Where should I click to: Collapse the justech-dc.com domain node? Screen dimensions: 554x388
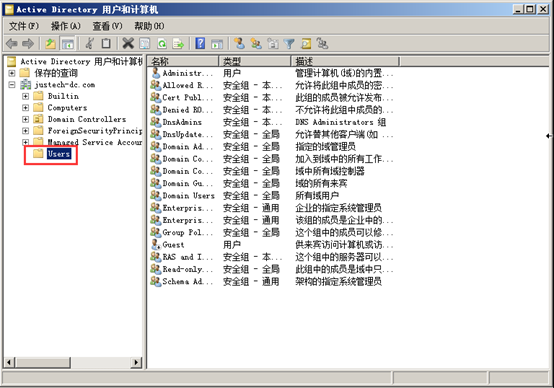(12, 85)
